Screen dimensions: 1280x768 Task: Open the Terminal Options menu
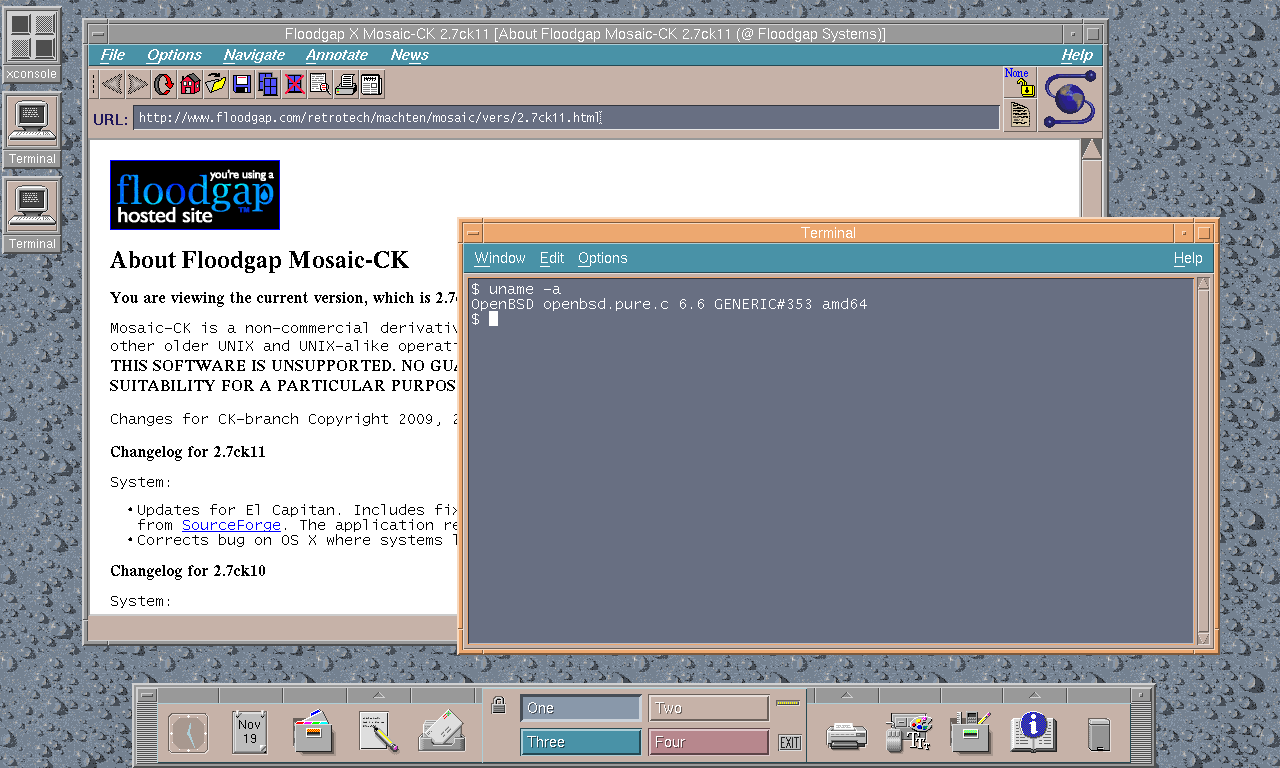603,258
